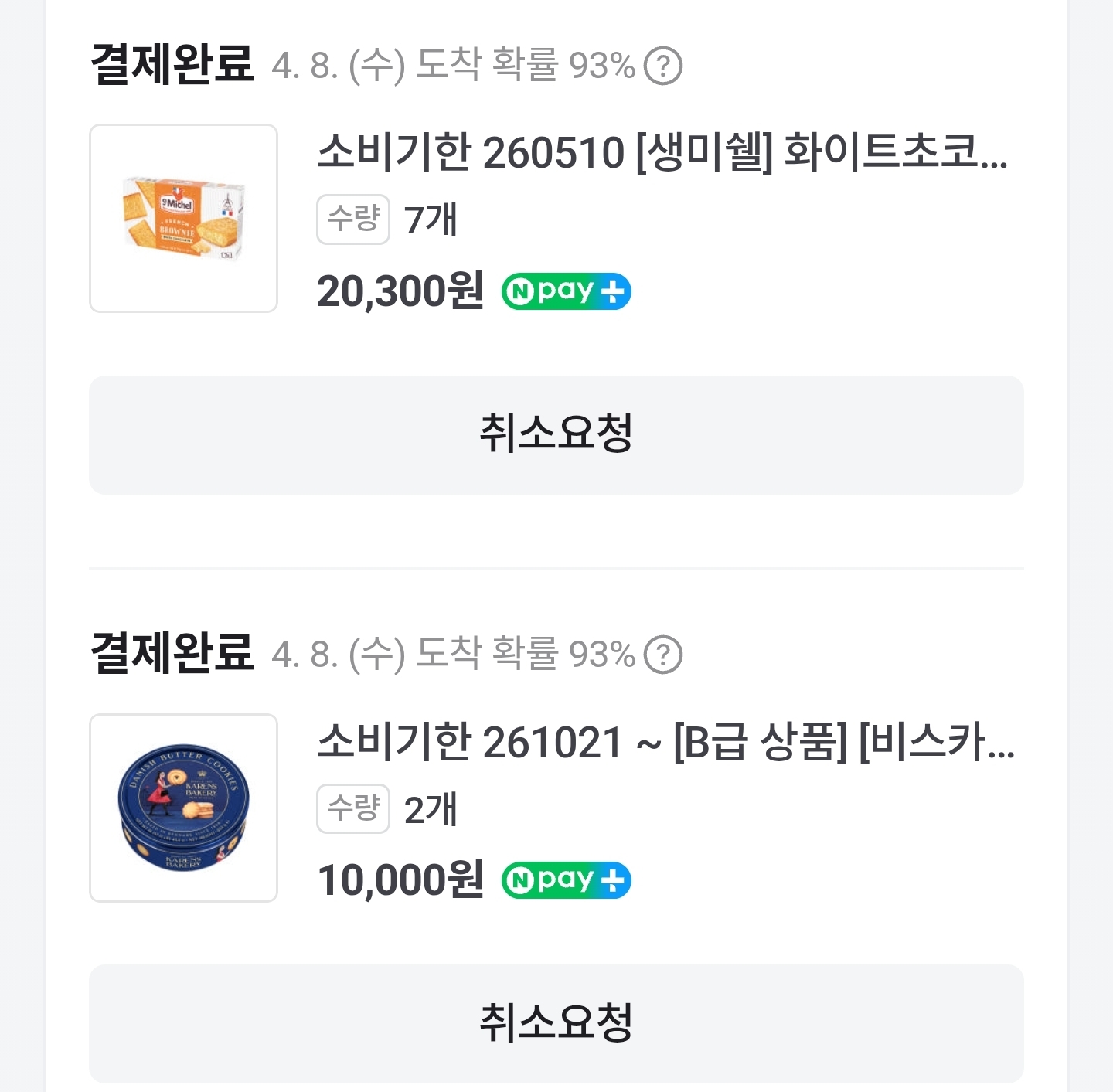The width and height of the screenshot is (1113, 1092).
Task: Click the 7개 quantity value
Action: 431,220
